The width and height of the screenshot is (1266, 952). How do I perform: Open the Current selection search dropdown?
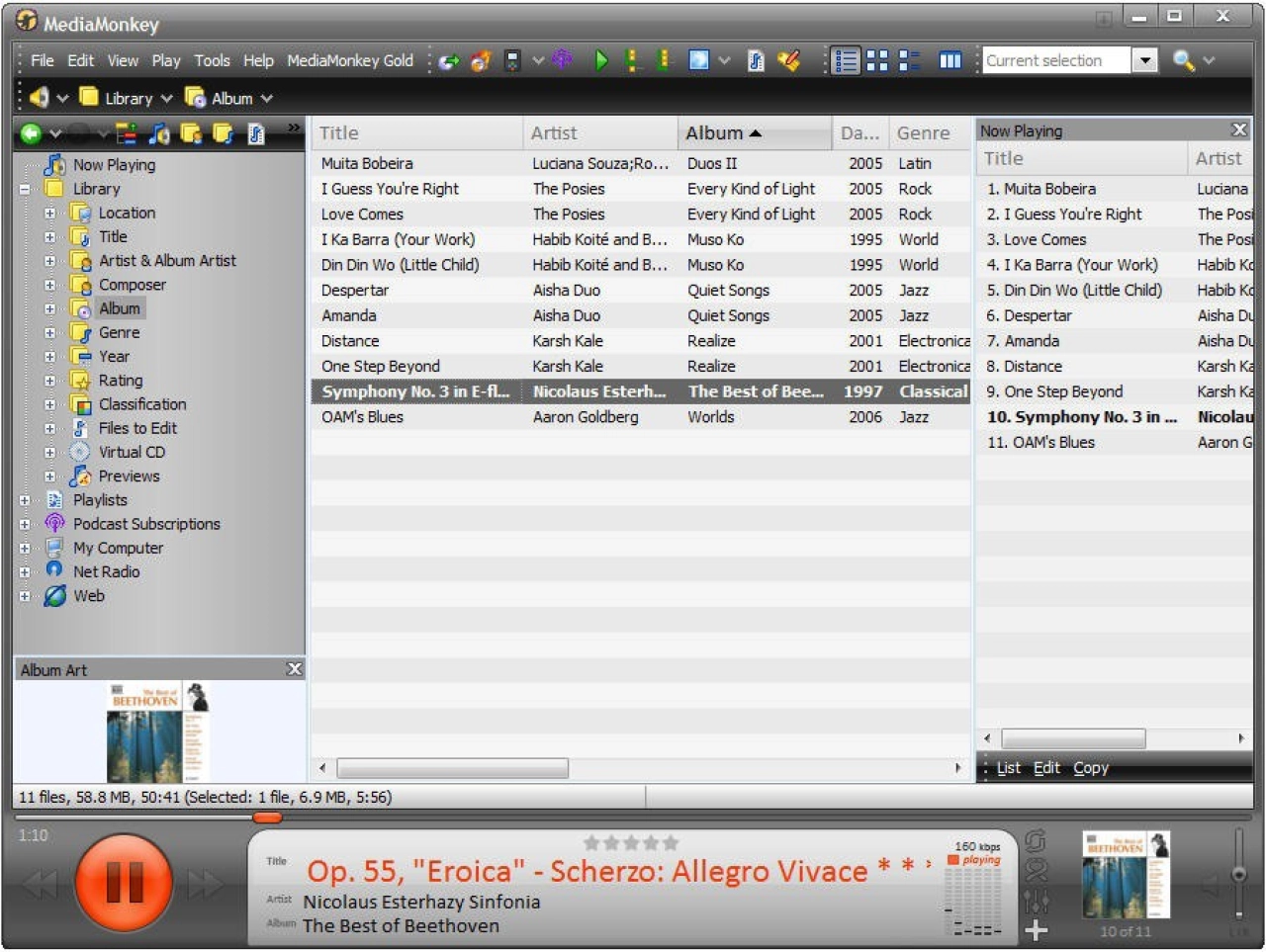pyautogui.click(x=1144, y=60)
